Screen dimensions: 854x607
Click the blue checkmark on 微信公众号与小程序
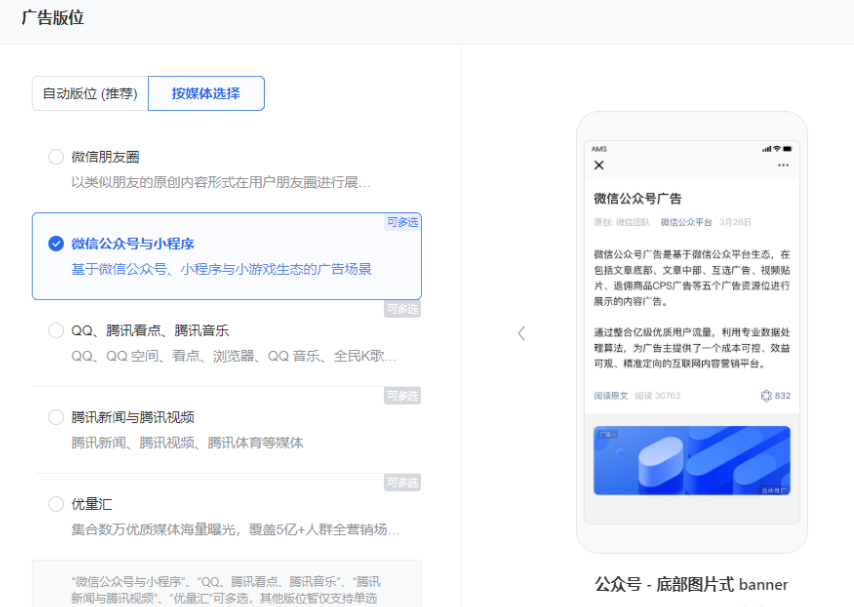pyautogui.click(x=55, y=240)
